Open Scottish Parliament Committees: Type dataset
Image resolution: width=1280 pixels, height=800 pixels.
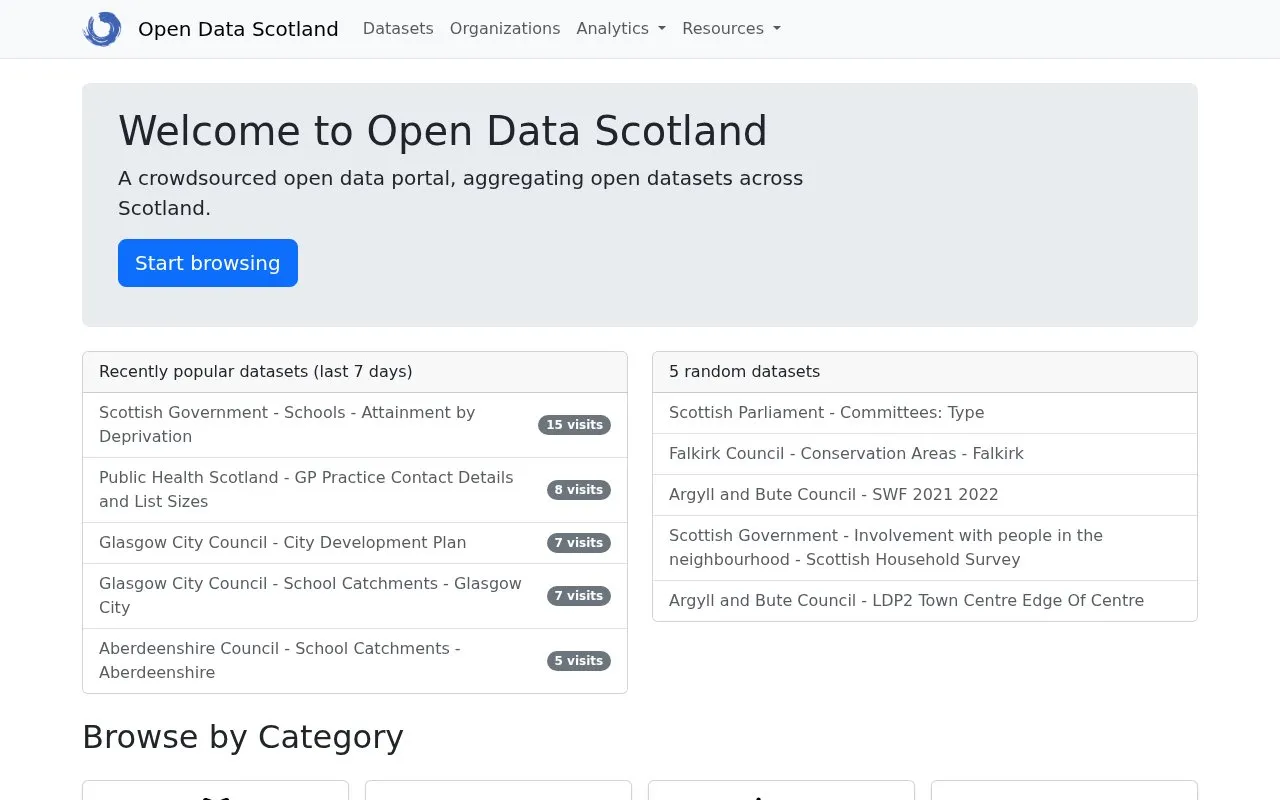tap(925, 413)
